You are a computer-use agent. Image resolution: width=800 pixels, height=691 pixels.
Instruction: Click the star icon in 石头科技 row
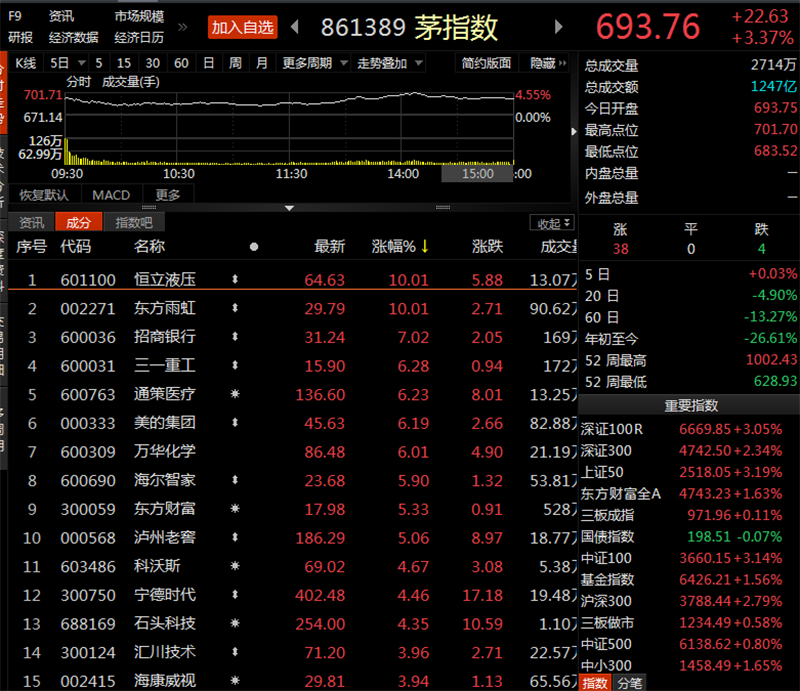click(x=235, y=623)
